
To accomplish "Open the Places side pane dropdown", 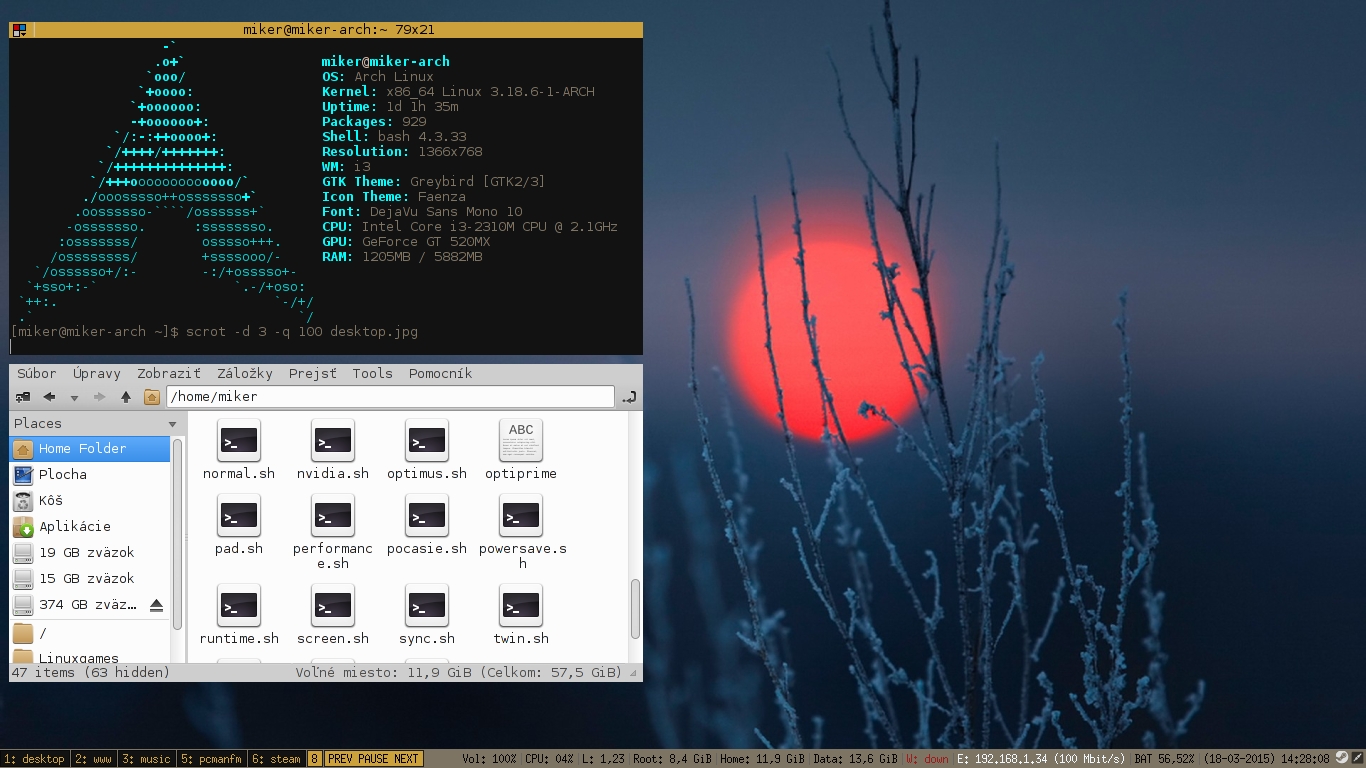I will click(172, 424).
